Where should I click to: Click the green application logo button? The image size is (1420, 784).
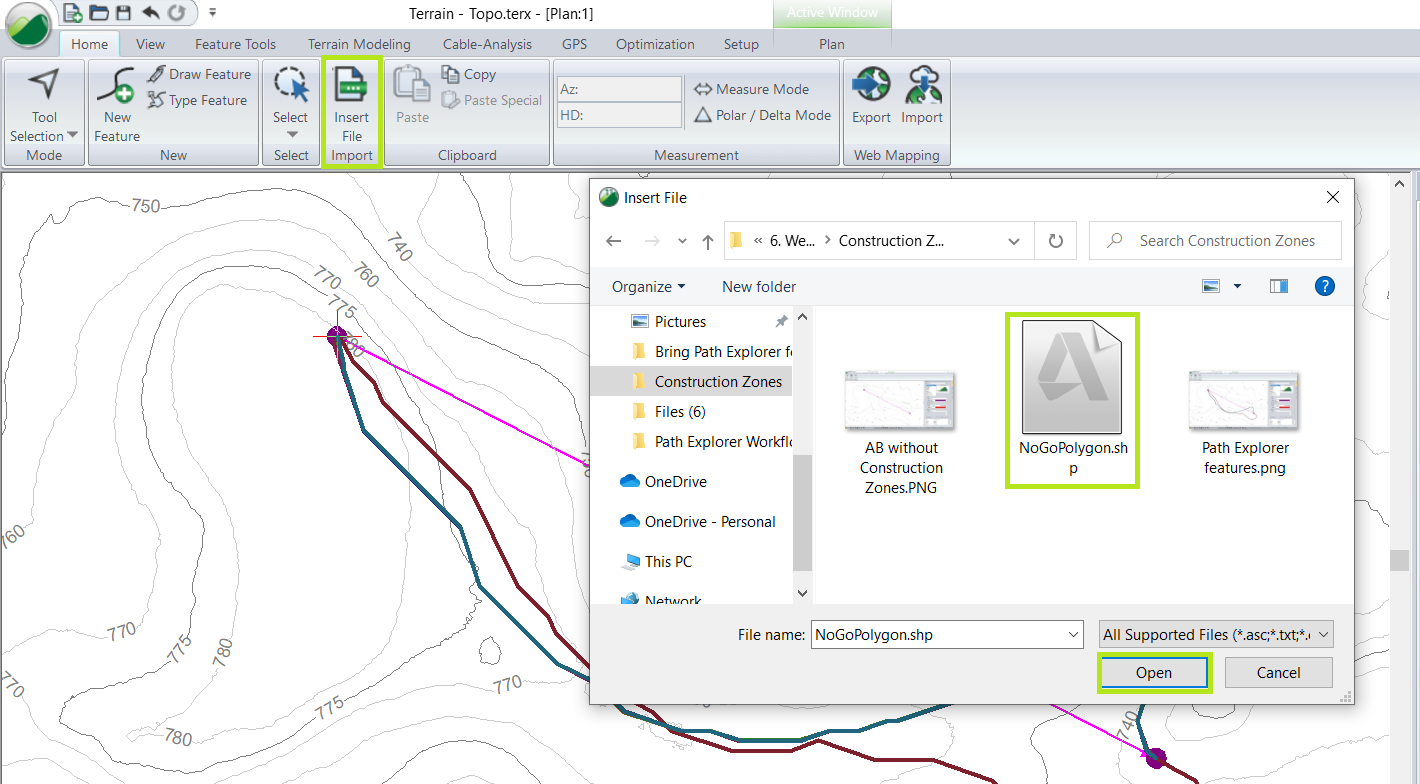pos(30,25)
